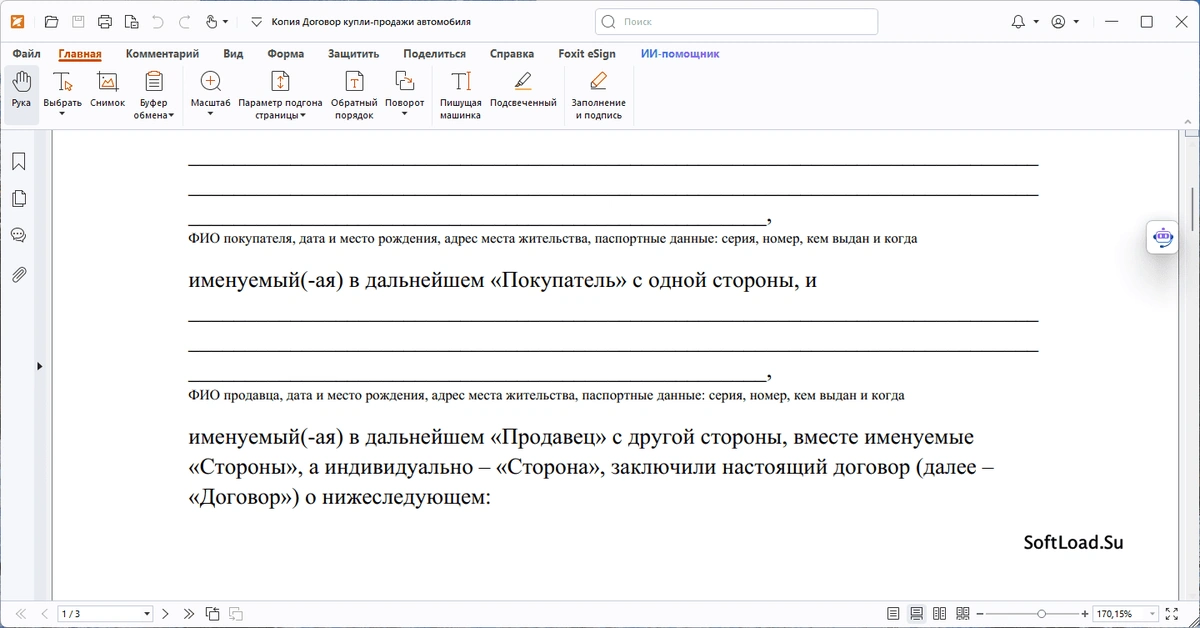Click the Масштаб zoom tool

pyautogui.click(x=210, y=88)
